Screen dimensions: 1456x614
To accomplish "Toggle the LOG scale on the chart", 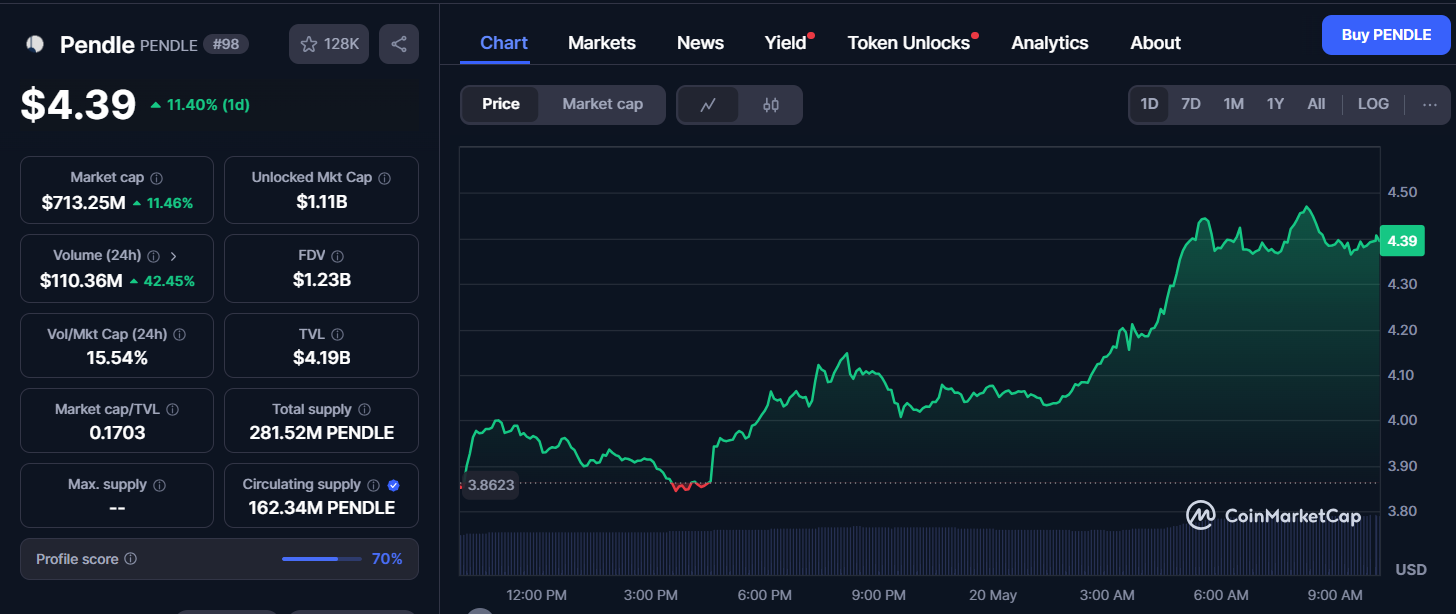I will pos(1373,104).
